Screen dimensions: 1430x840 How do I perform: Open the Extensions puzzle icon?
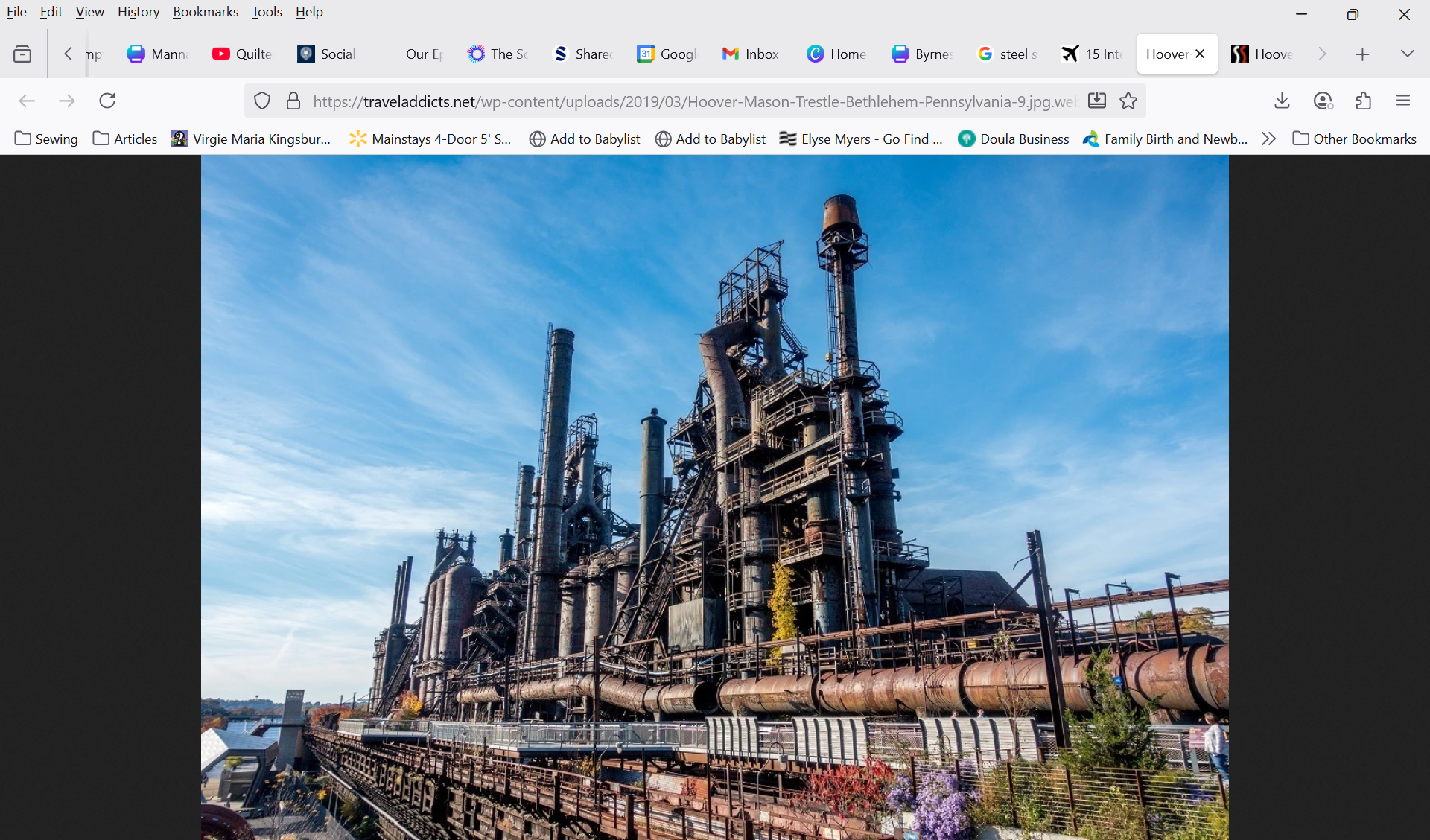pos(1364,101)
